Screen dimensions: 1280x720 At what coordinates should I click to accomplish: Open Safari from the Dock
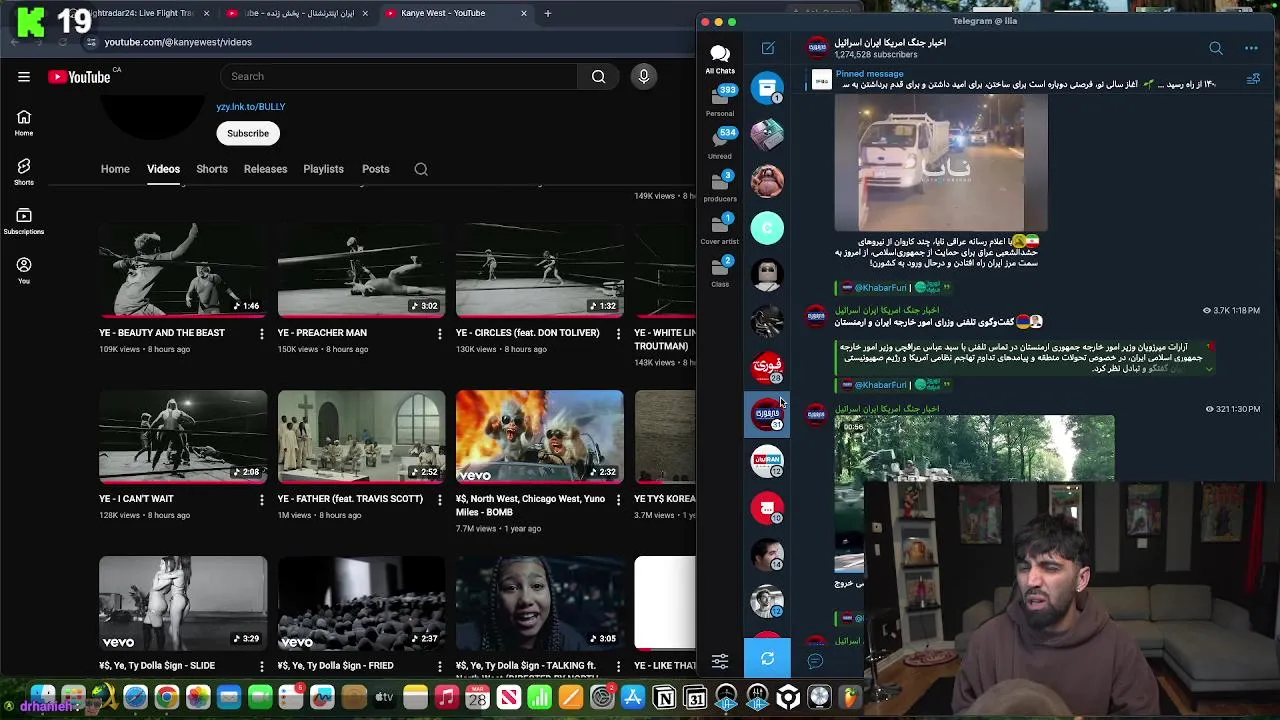tap(135, 697)
